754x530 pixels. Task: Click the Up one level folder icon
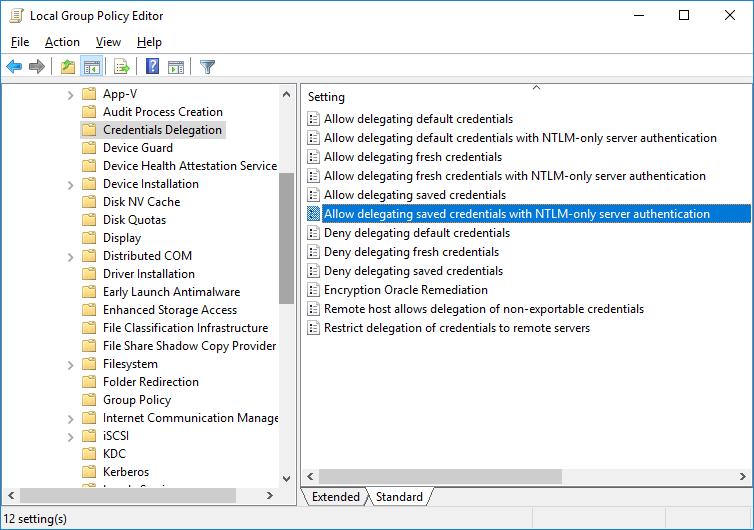point(68,66)
